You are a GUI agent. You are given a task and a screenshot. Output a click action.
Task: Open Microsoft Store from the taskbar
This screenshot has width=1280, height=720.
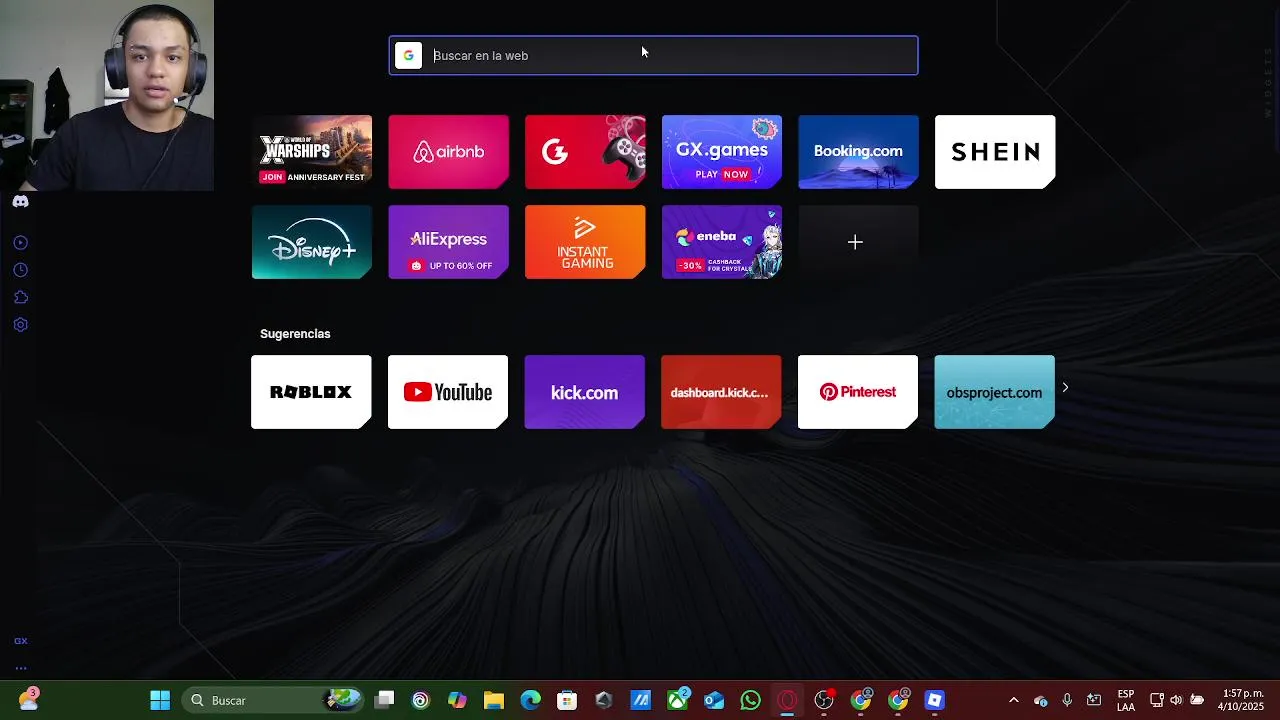pyautogui.click(x=567, y=700)
